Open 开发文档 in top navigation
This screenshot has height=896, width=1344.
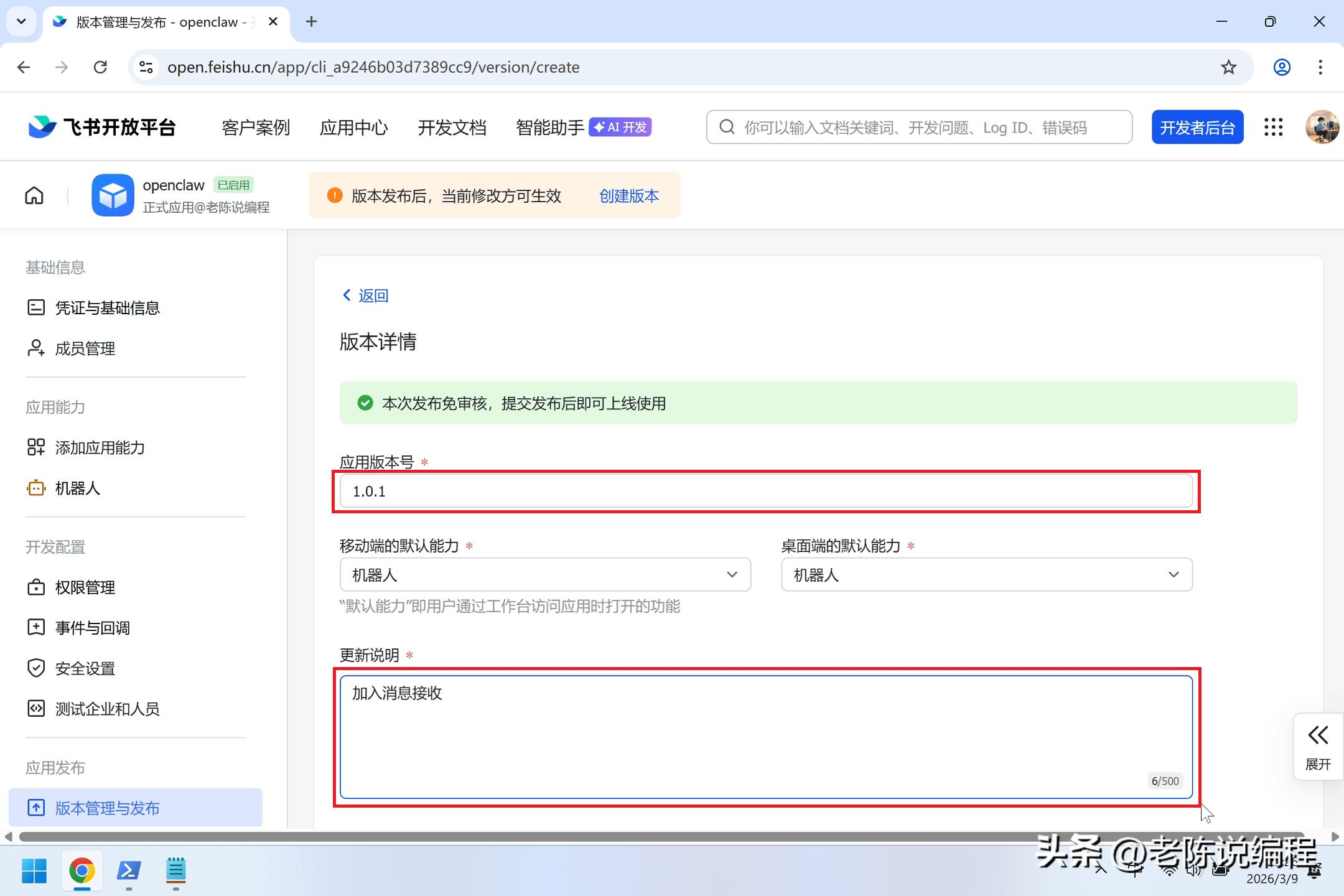click(452, 128)
